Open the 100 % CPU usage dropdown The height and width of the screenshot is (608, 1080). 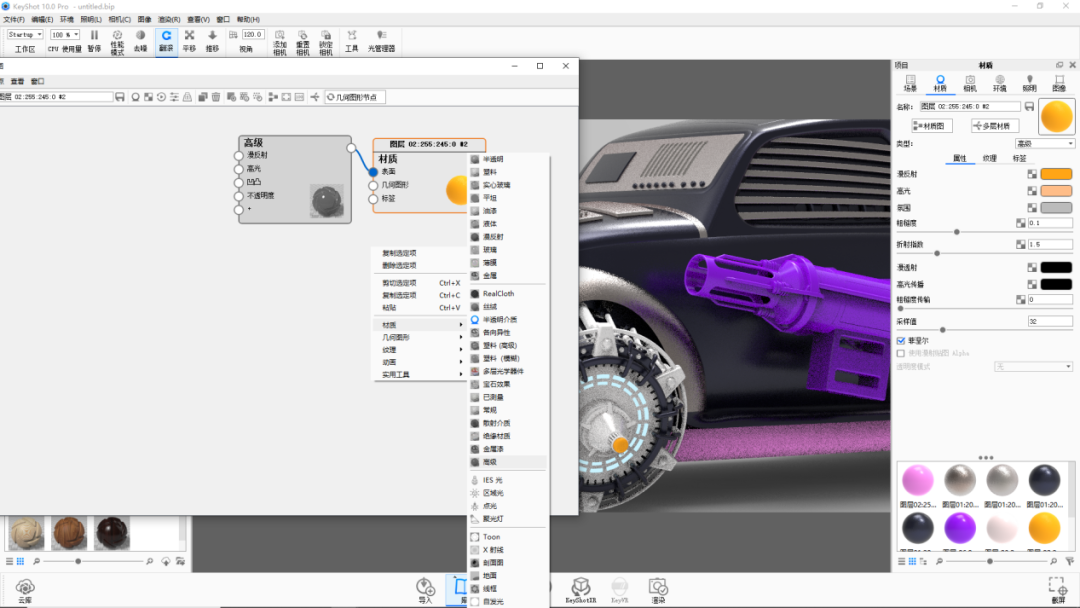[65, 34]
